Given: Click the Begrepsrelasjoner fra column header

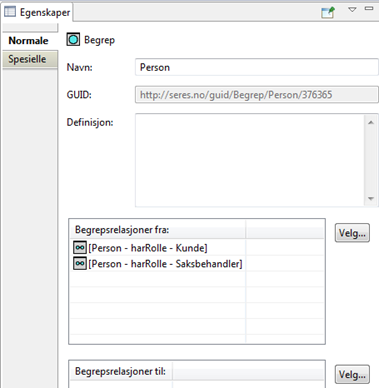Looking at the screenshot, I should point(158,230).
